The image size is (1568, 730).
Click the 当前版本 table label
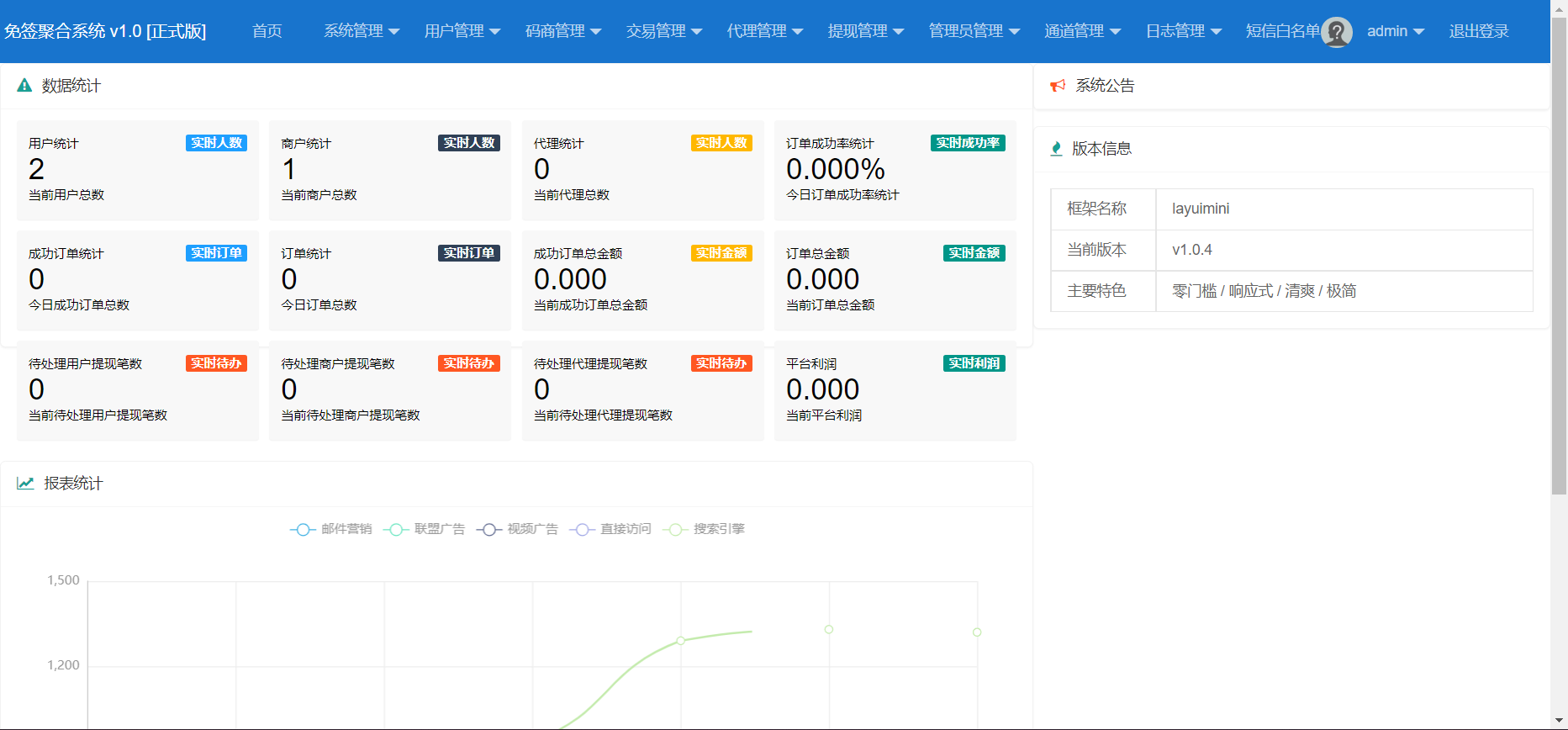click(x=1096, y=250)
